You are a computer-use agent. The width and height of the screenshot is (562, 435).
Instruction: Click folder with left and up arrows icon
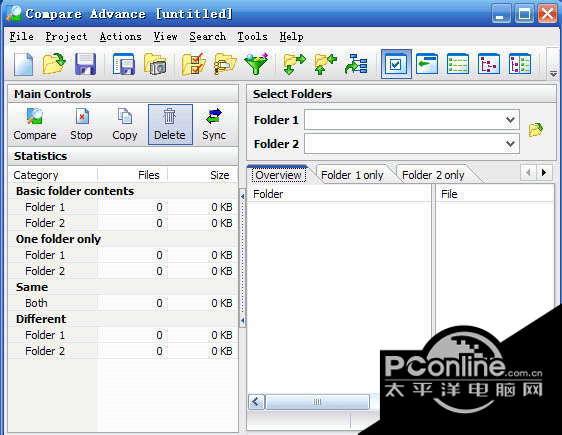325,64
